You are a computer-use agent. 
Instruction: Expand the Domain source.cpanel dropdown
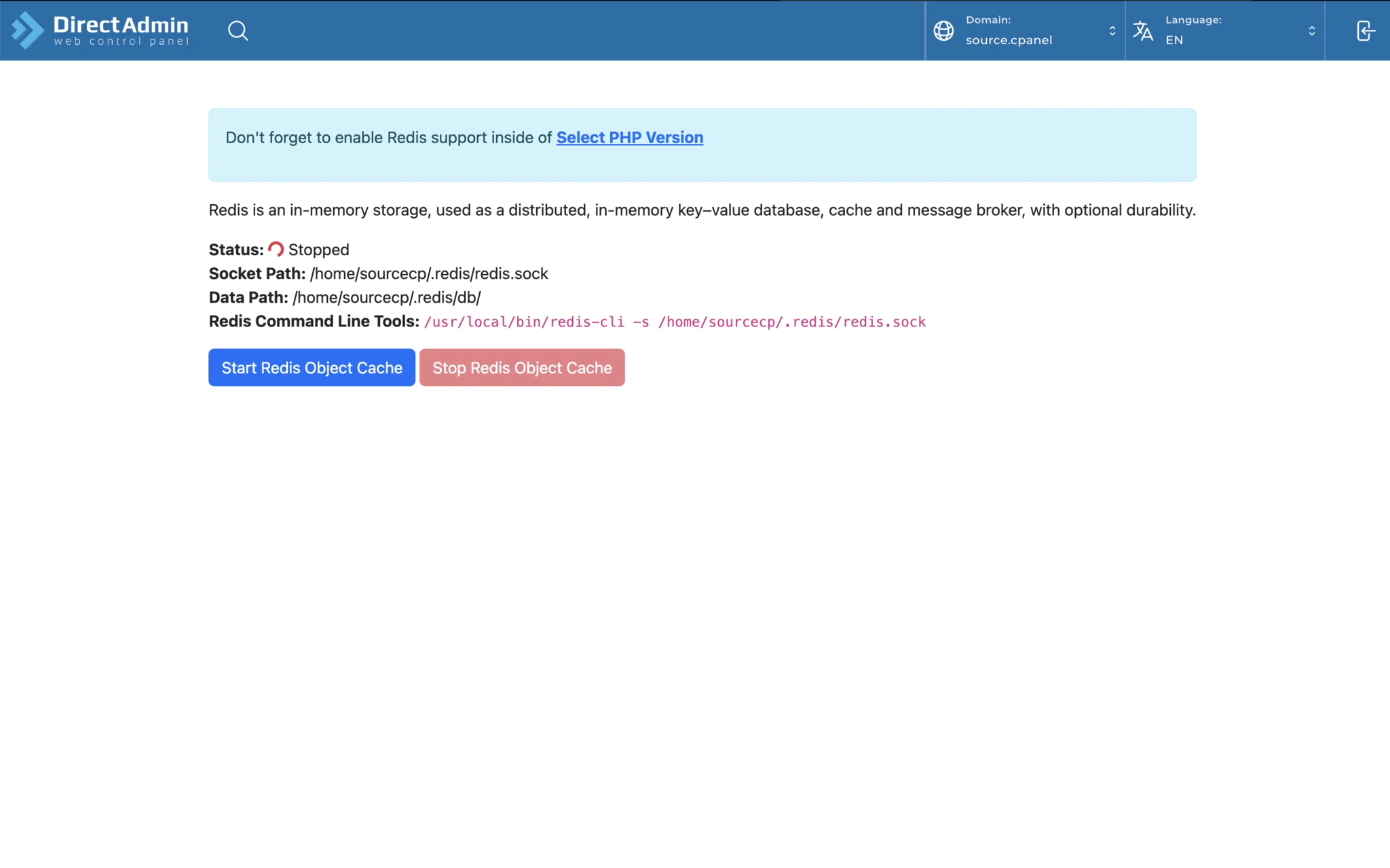click(1025, 31)
